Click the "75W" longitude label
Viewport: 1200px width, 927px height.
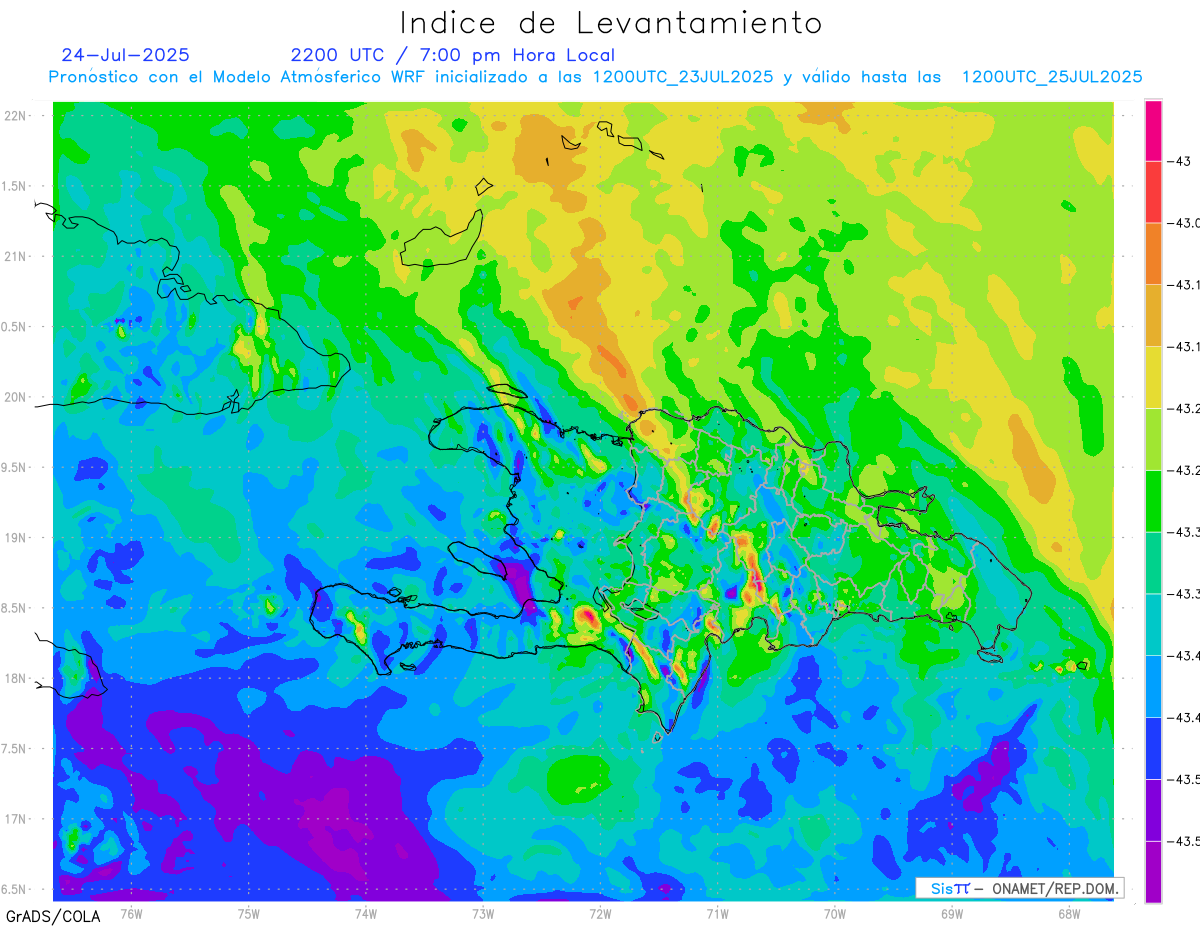[249, 913]
